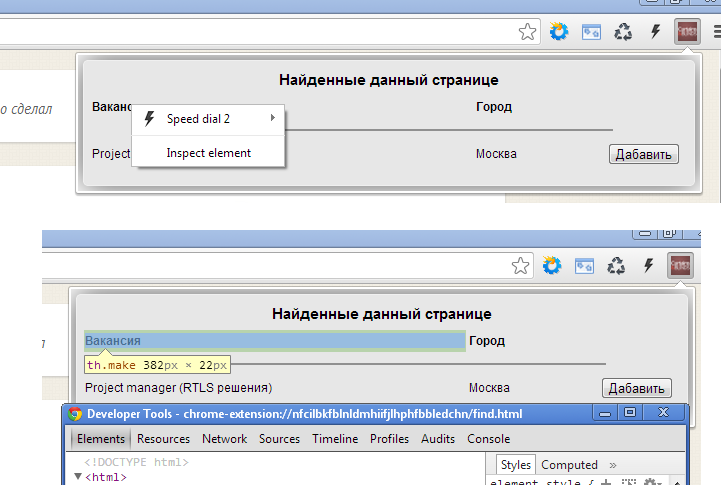The height and width of the screenshot is (485, 721).
Task: Open the Console tab
Action: tap(488, 439)
